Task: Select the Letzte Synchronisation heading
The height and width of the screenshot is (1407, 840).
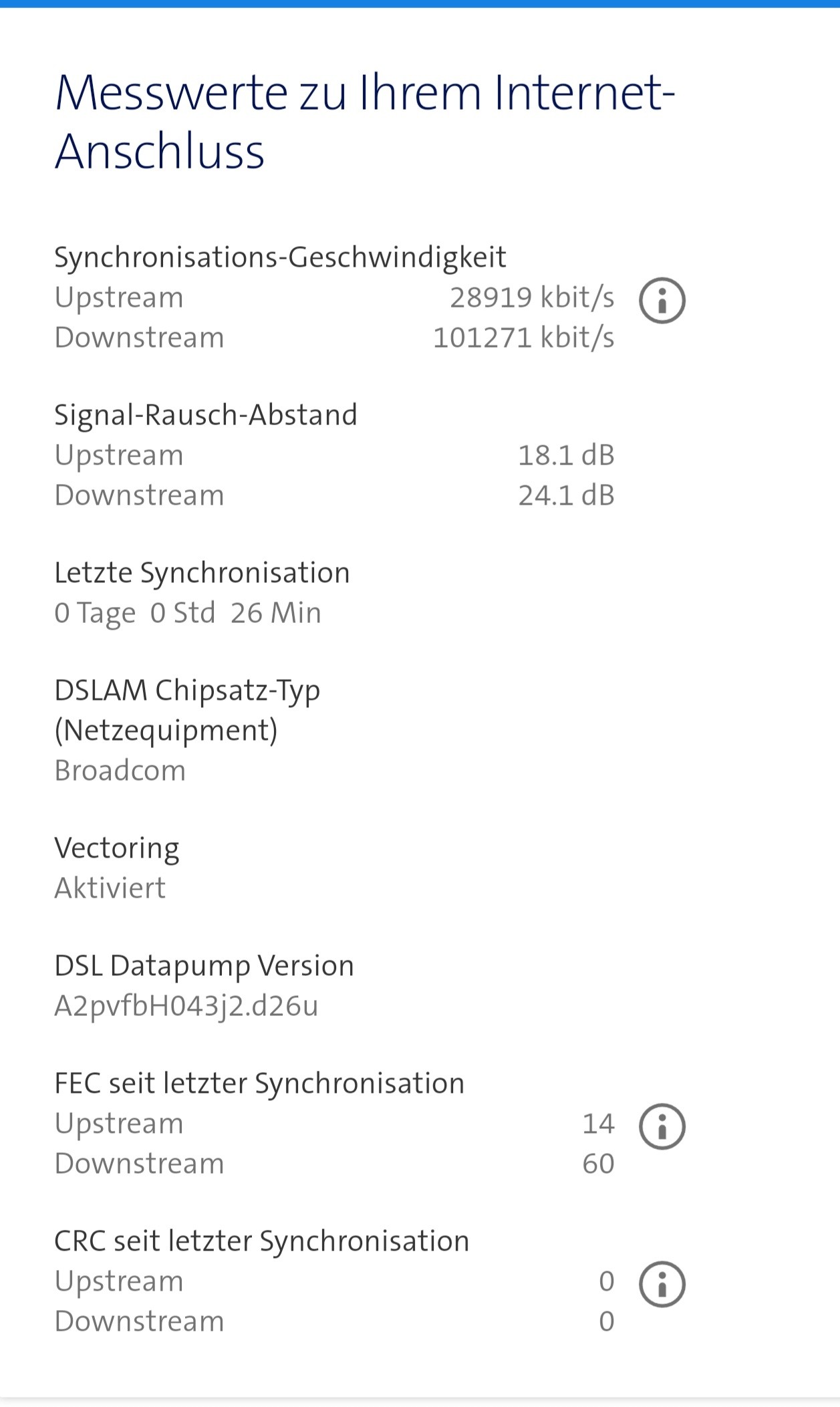Action: 202,573
